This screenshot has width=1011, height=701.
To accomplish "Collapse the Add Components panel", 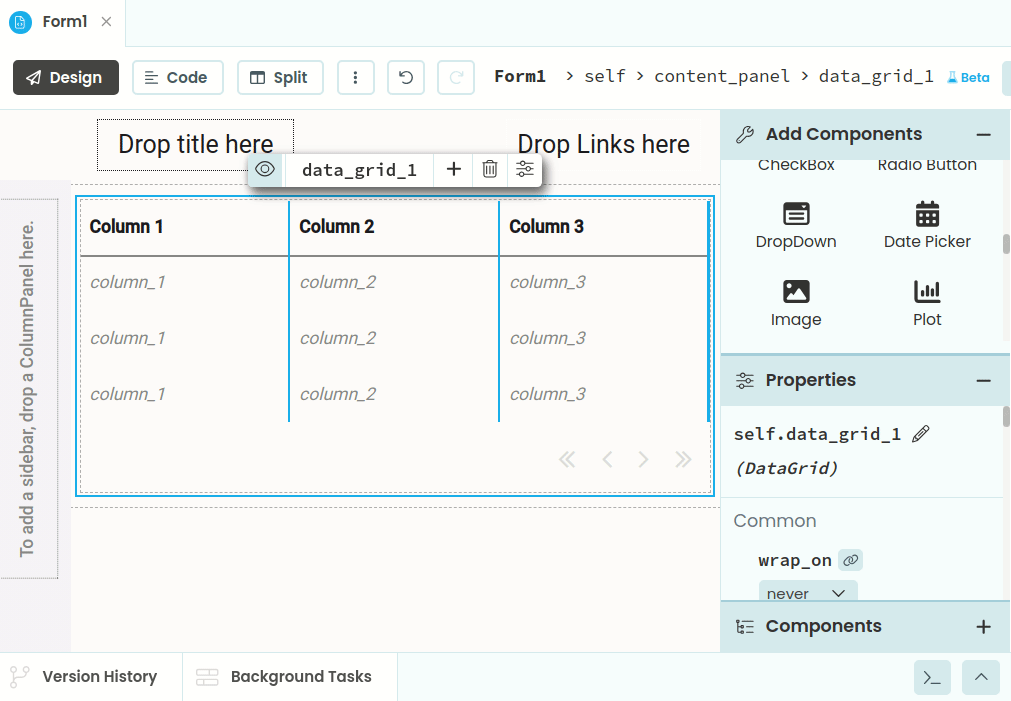I will pyautogui.click(x=984, y=135).
